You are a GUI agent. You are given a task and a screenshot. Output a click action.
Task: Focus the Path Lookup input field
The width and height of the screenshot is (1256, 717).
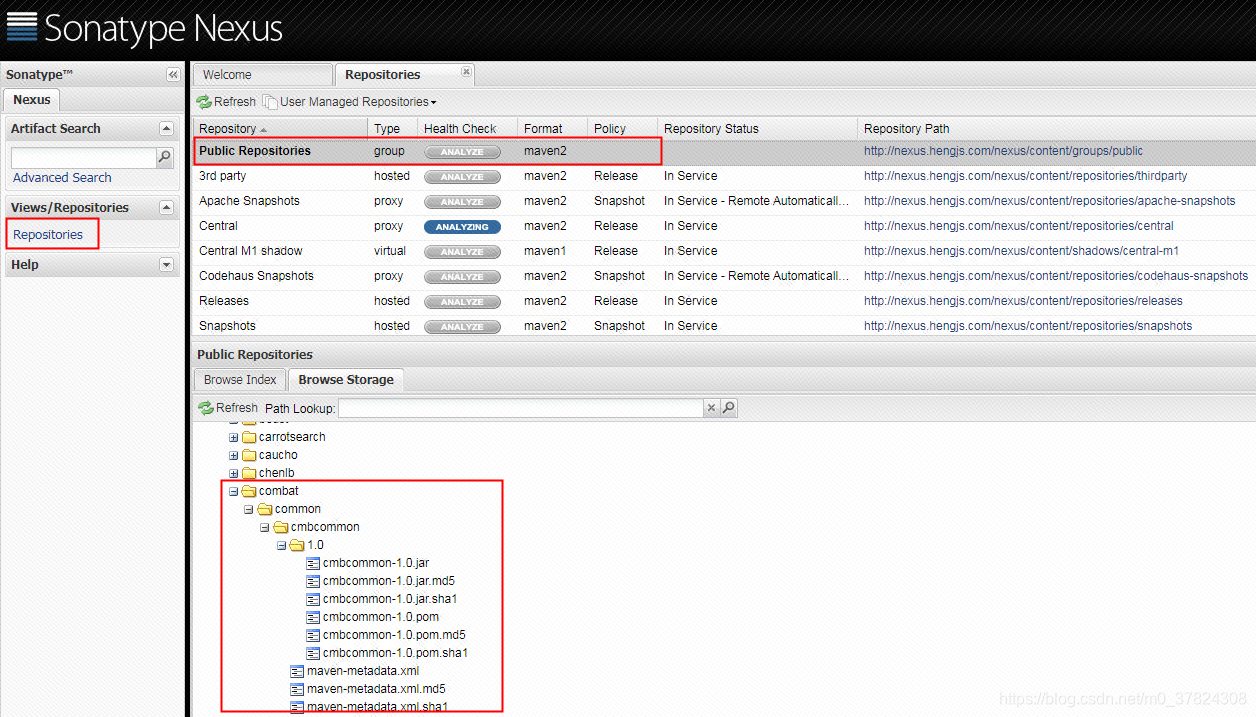520,408
